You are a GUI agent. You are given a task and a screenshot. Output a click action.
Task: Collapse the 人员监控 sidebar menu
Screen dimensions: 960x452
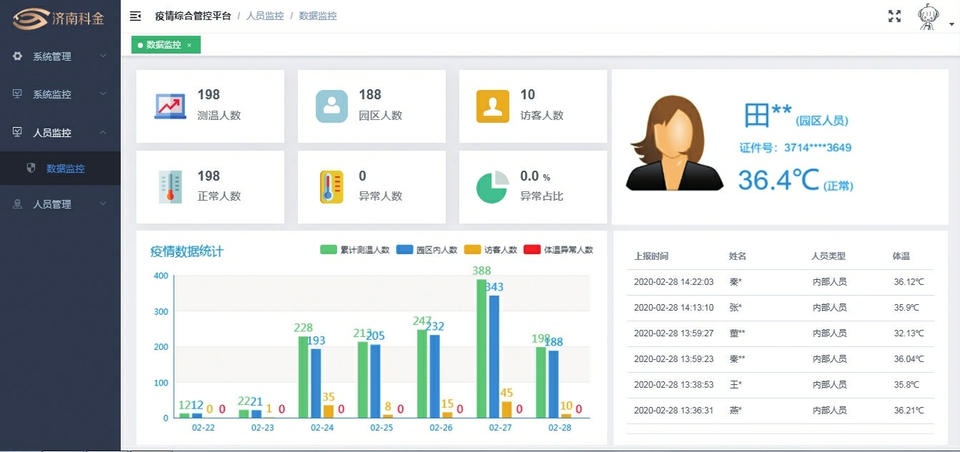(60, 132)
